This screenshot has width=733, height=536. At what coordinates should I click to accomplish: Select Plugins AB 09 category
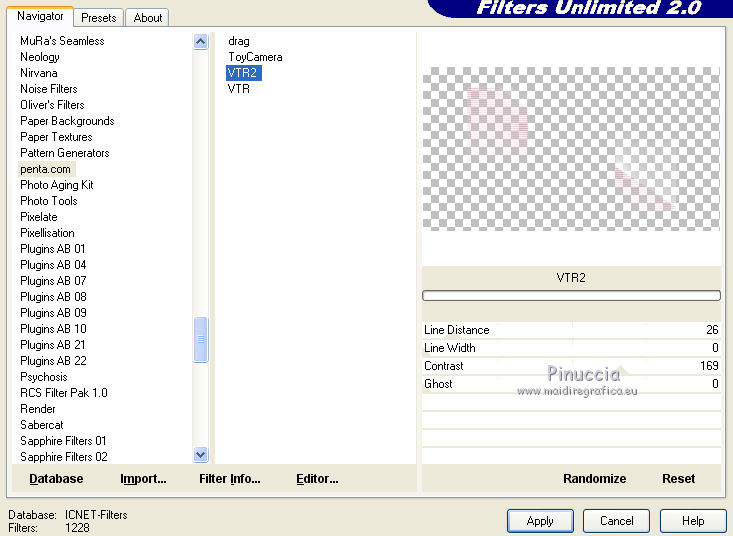click(53, 313)
